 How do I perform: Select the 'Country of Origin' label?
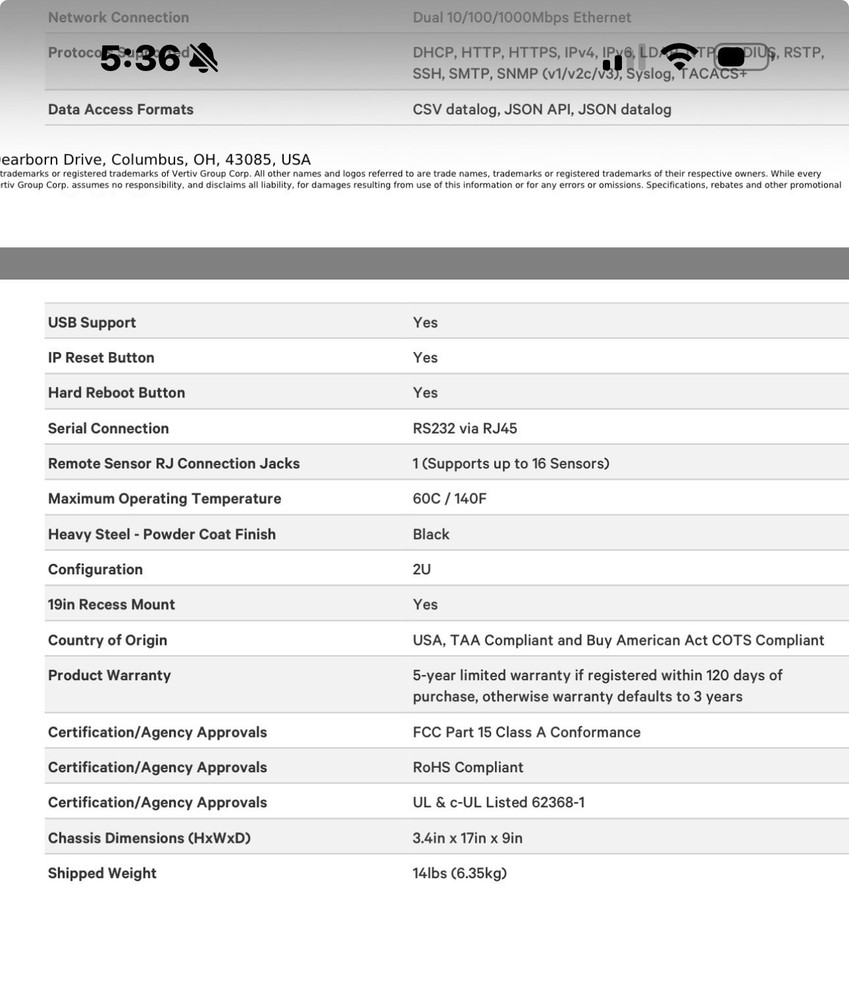[107, 640]
